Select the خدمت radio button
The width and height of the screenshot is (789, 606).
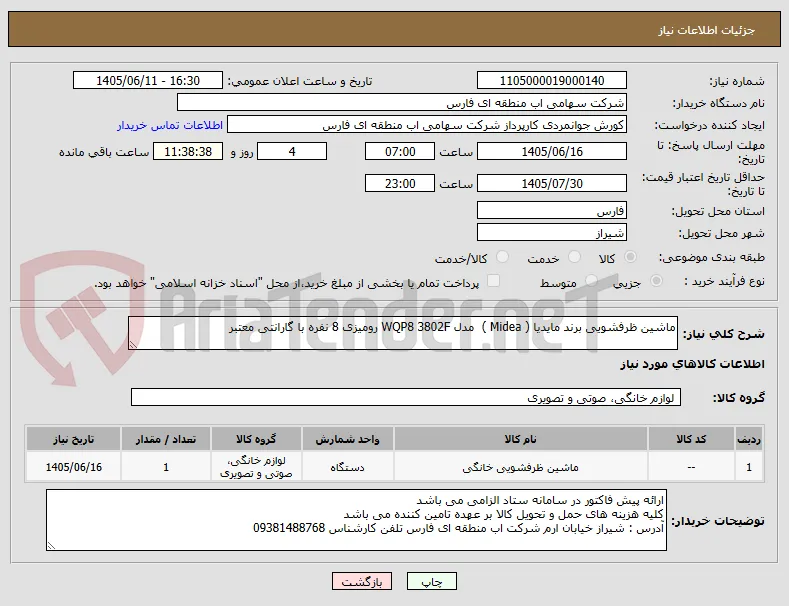tap(574, 257)
